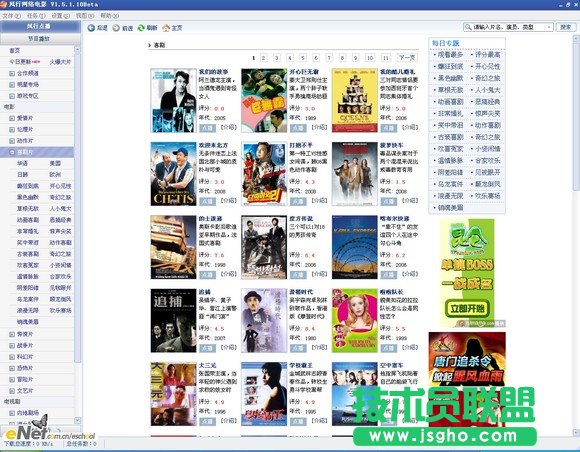Select 日韩 under 喜剧片
580x452 pixels.
[22, 175]
